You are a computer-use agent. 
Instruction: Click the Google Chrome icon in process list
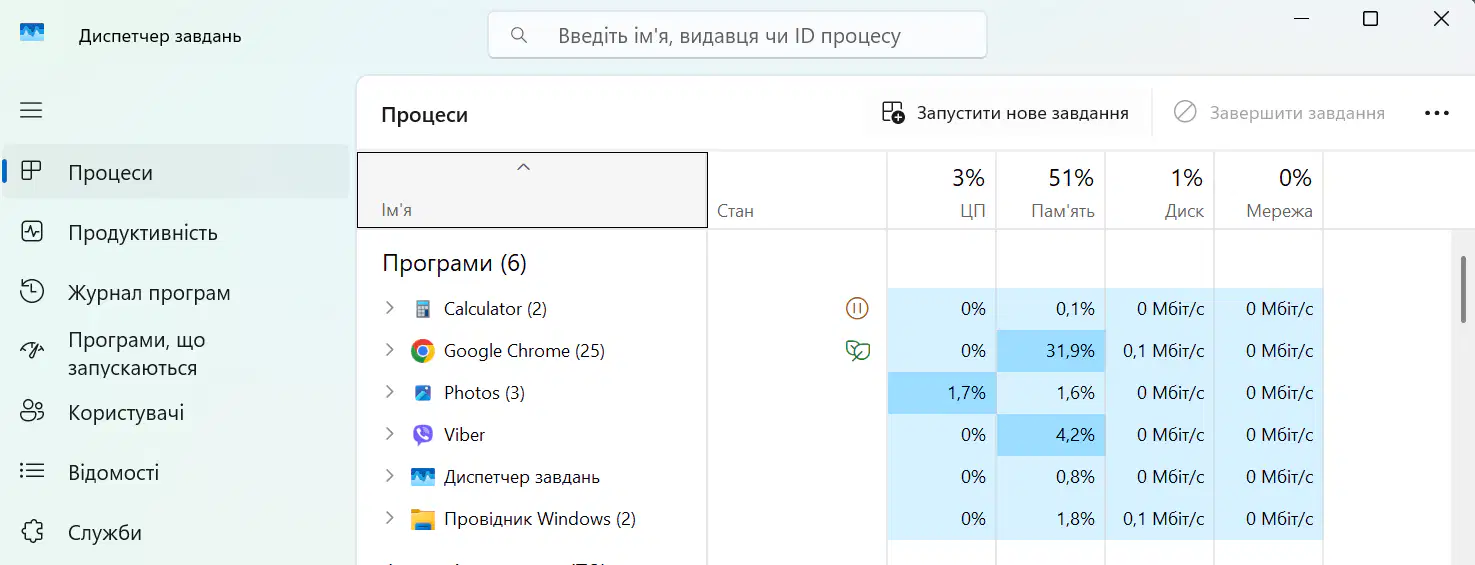[423, 351]
